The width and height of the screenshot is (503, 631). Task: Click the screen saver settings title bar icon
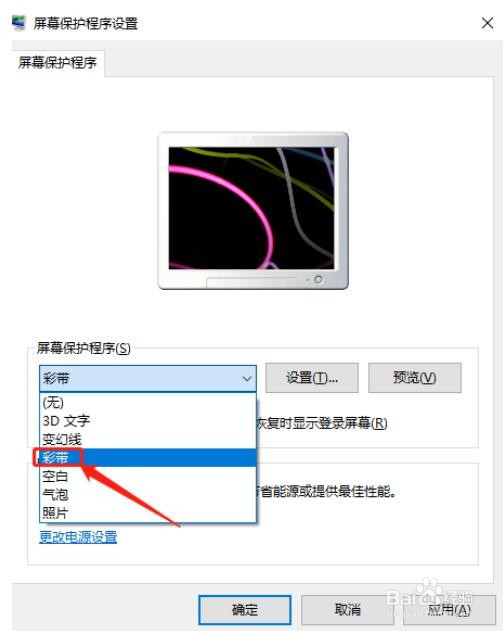tap(19, 23)
